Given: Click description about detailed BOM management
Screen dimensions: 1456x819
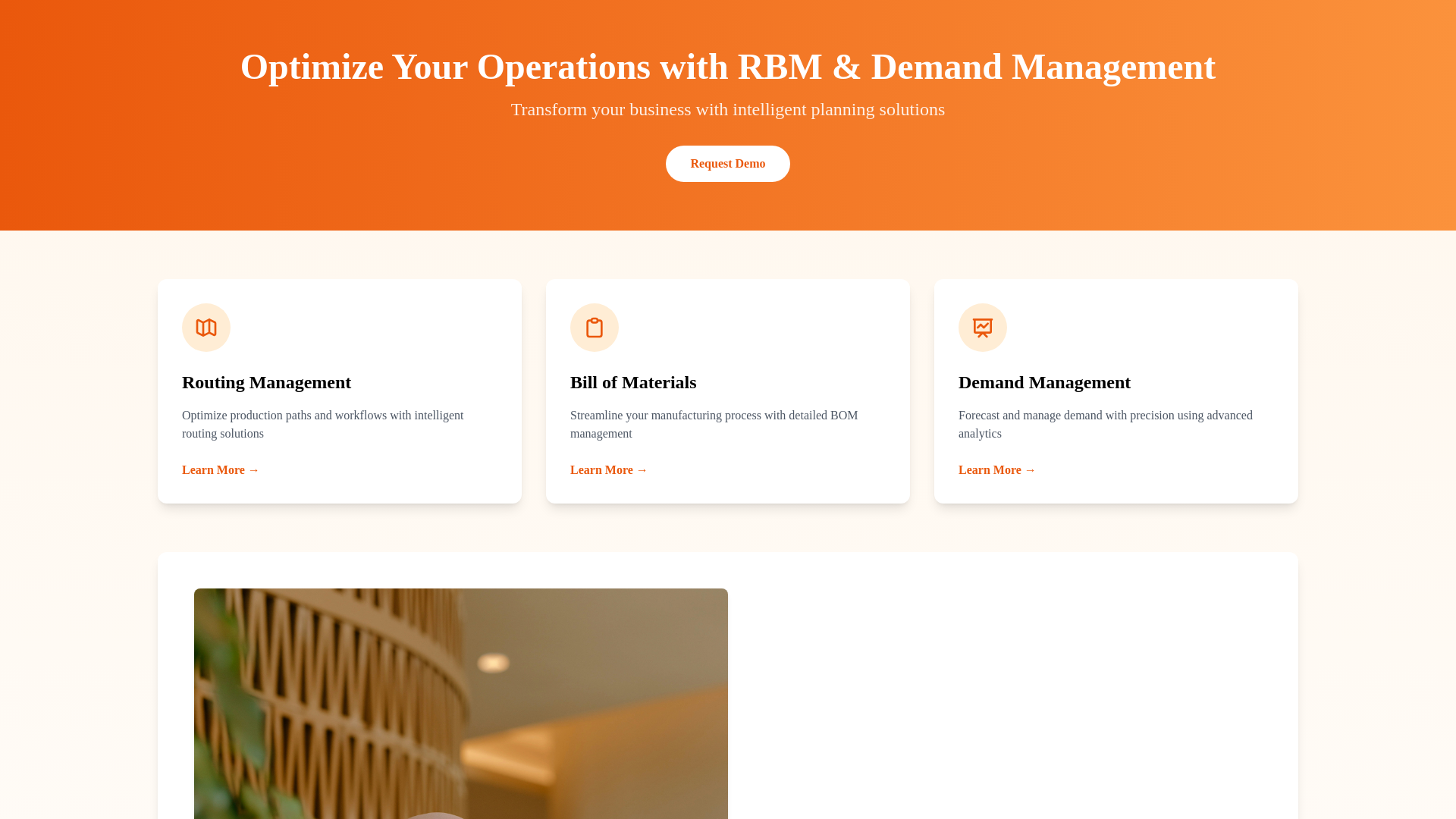Looking at the screenshot, I should [714, 425].
